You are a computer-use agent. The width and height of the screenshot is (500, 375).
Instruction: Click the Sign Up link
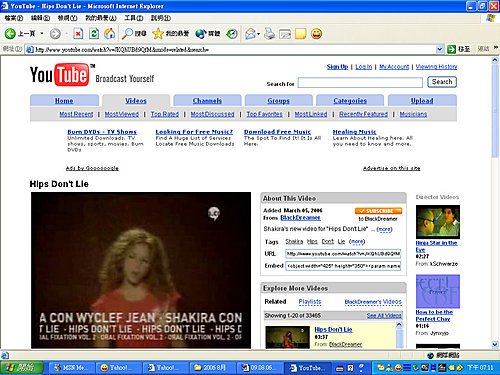coord(337,67)
